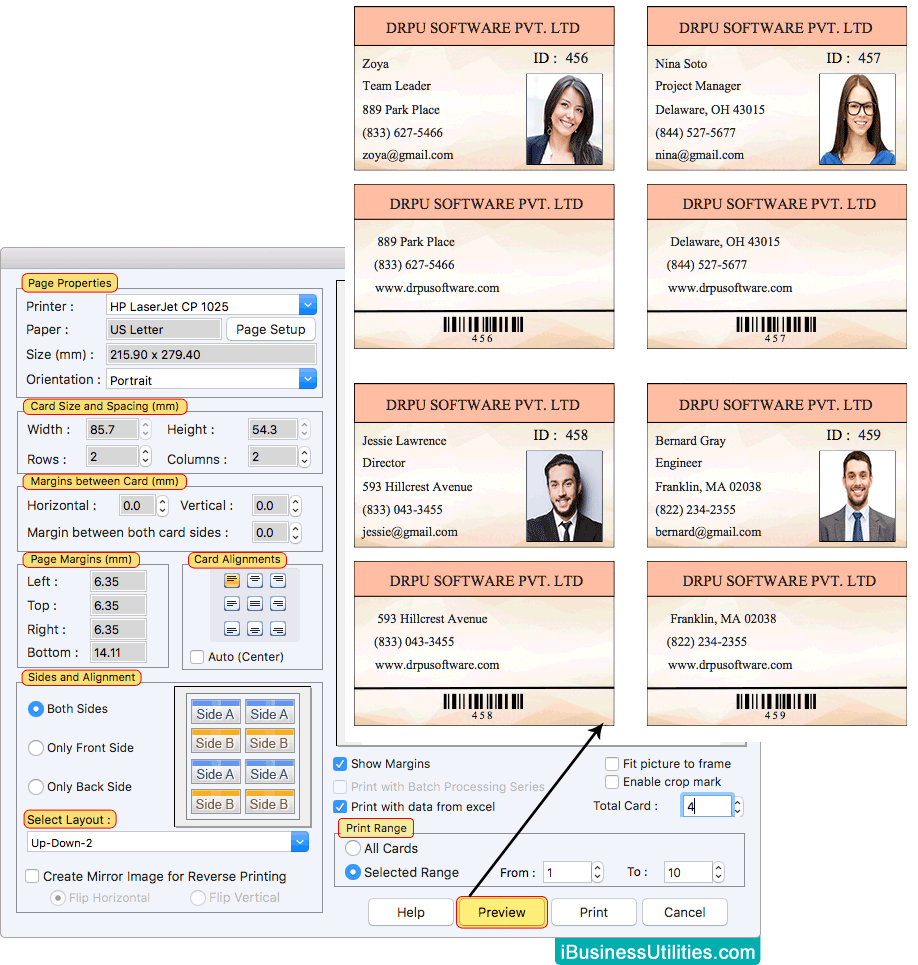The width and height of the screenshot is (918, 965).
Task: Click the Right page margin field
Action: (118, 630)
